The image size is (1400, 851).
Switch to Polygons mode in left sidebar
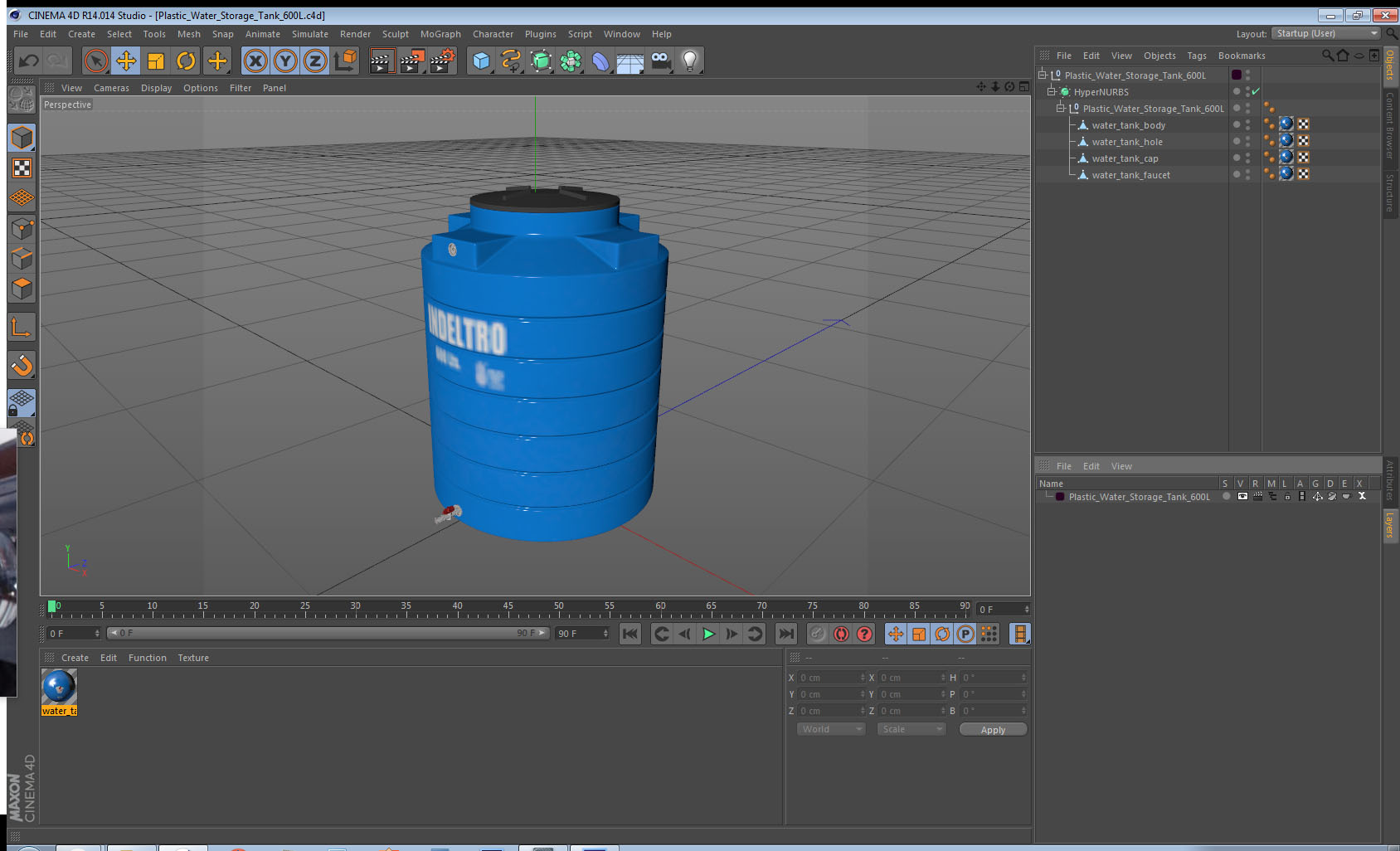[22, 289]
